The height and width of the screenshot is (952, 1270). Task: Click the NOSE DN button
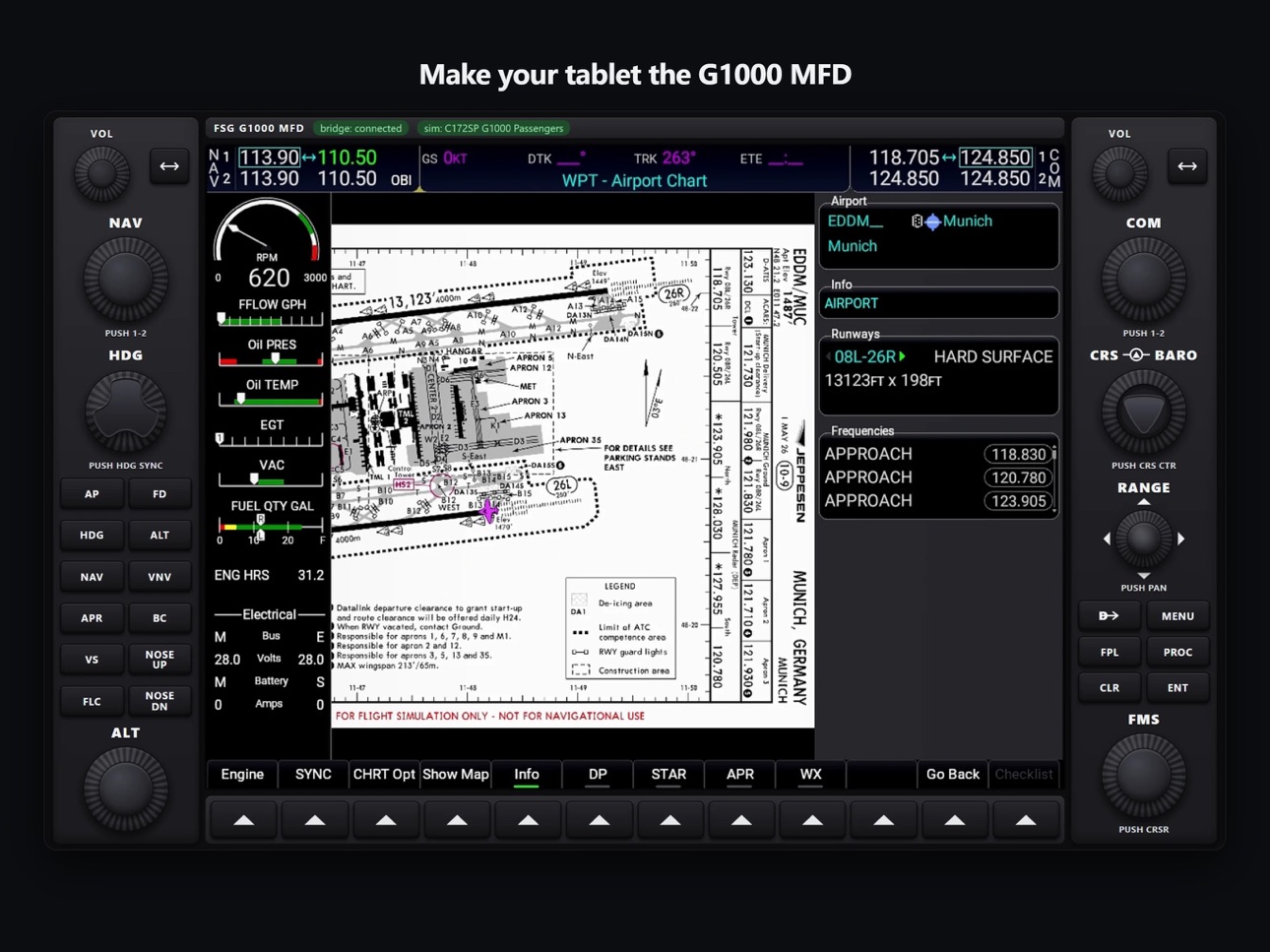pyautogui.click(x=159, y=701)
